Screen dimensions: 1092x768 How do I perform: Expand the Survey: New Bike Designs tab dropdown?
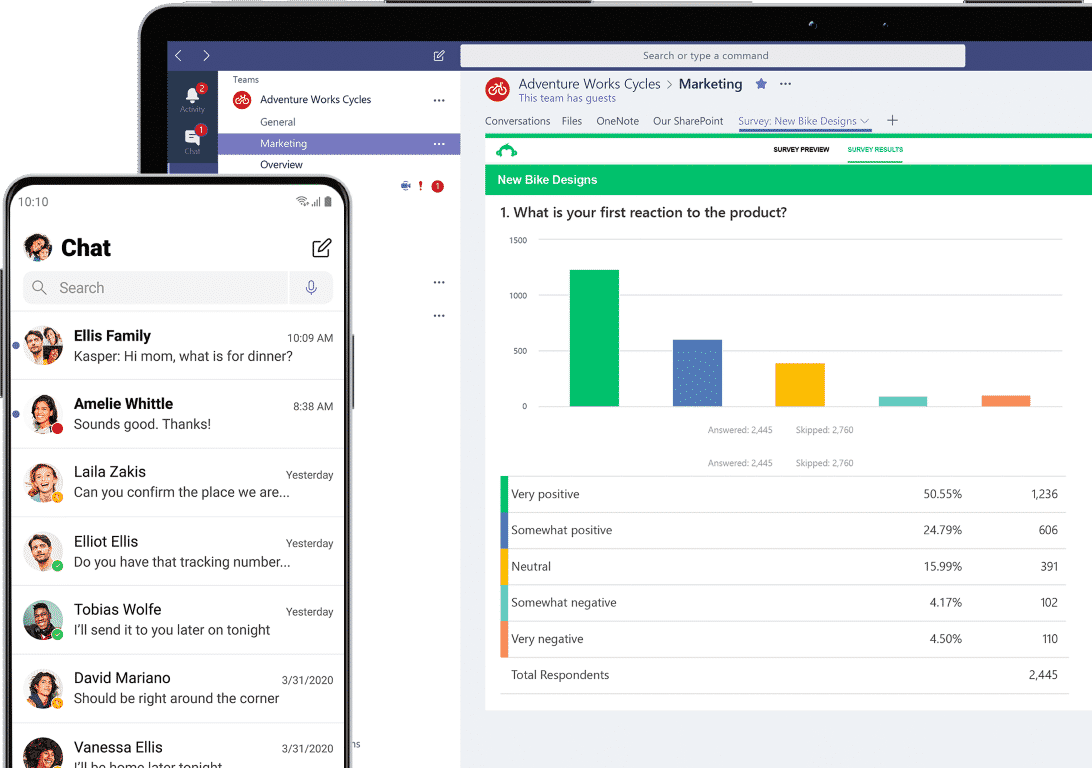pyautogui.click(x=865, y=121)
